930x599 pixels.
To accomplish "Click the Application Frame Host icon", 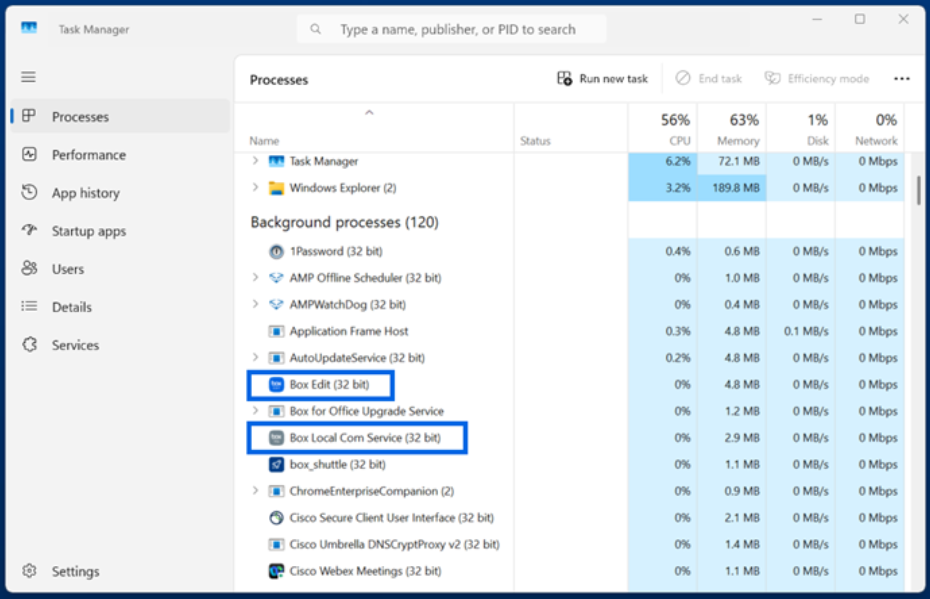I will tap(276, 332).
